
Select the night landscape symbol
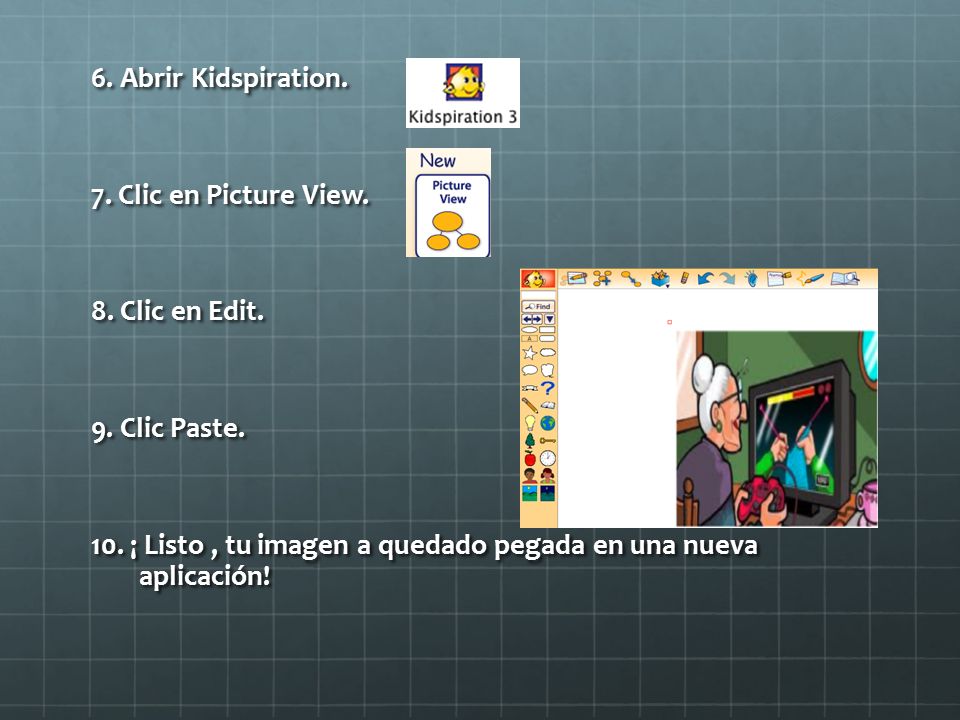pos(547,493)
